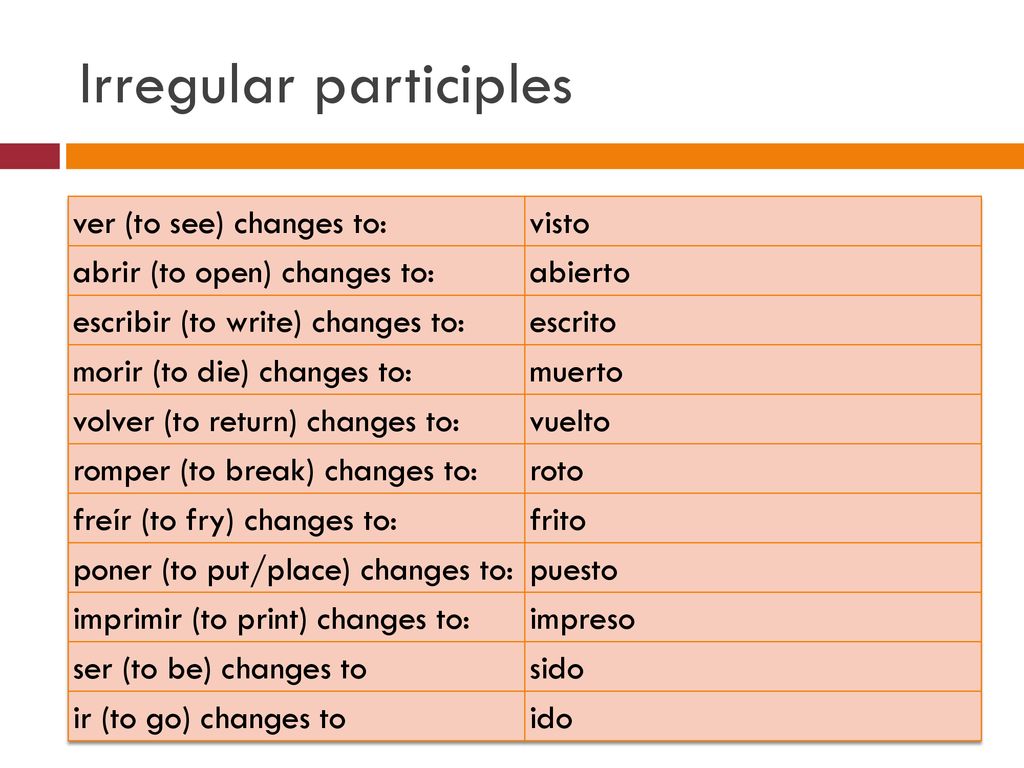Click the 'imprimir (to print) changes to:' cell

(x=296, y=617)
